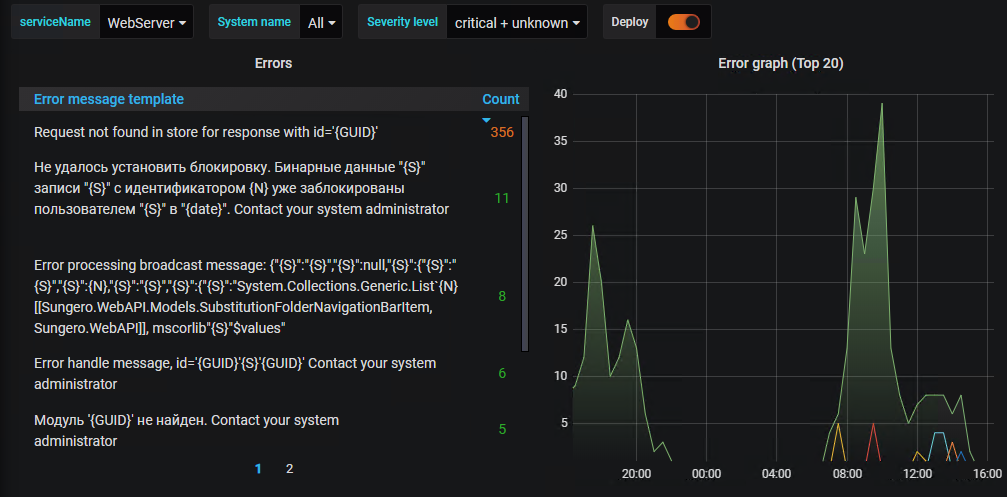Select page 1 of errors table
Viewport: 1007px width, 497px height.
click(x=258, y=468)
